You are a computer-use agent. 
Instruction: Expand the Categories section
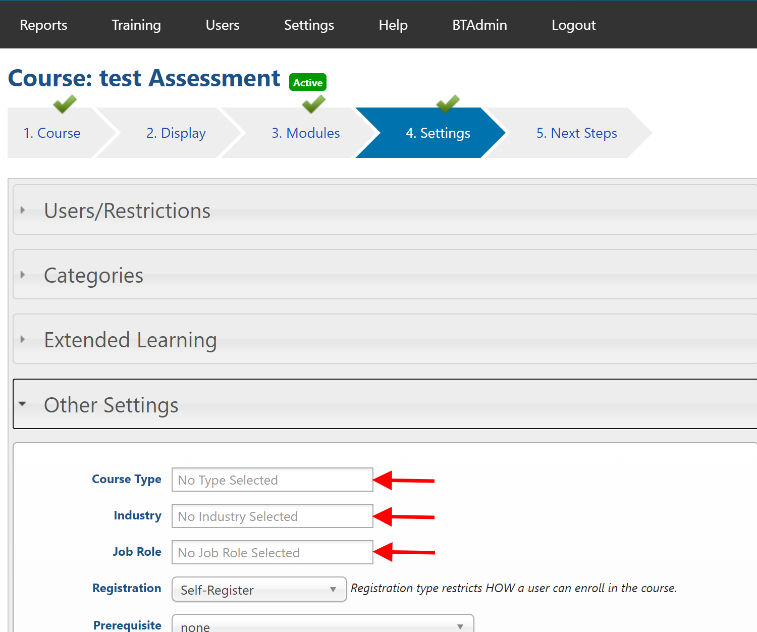coord(385,275)
